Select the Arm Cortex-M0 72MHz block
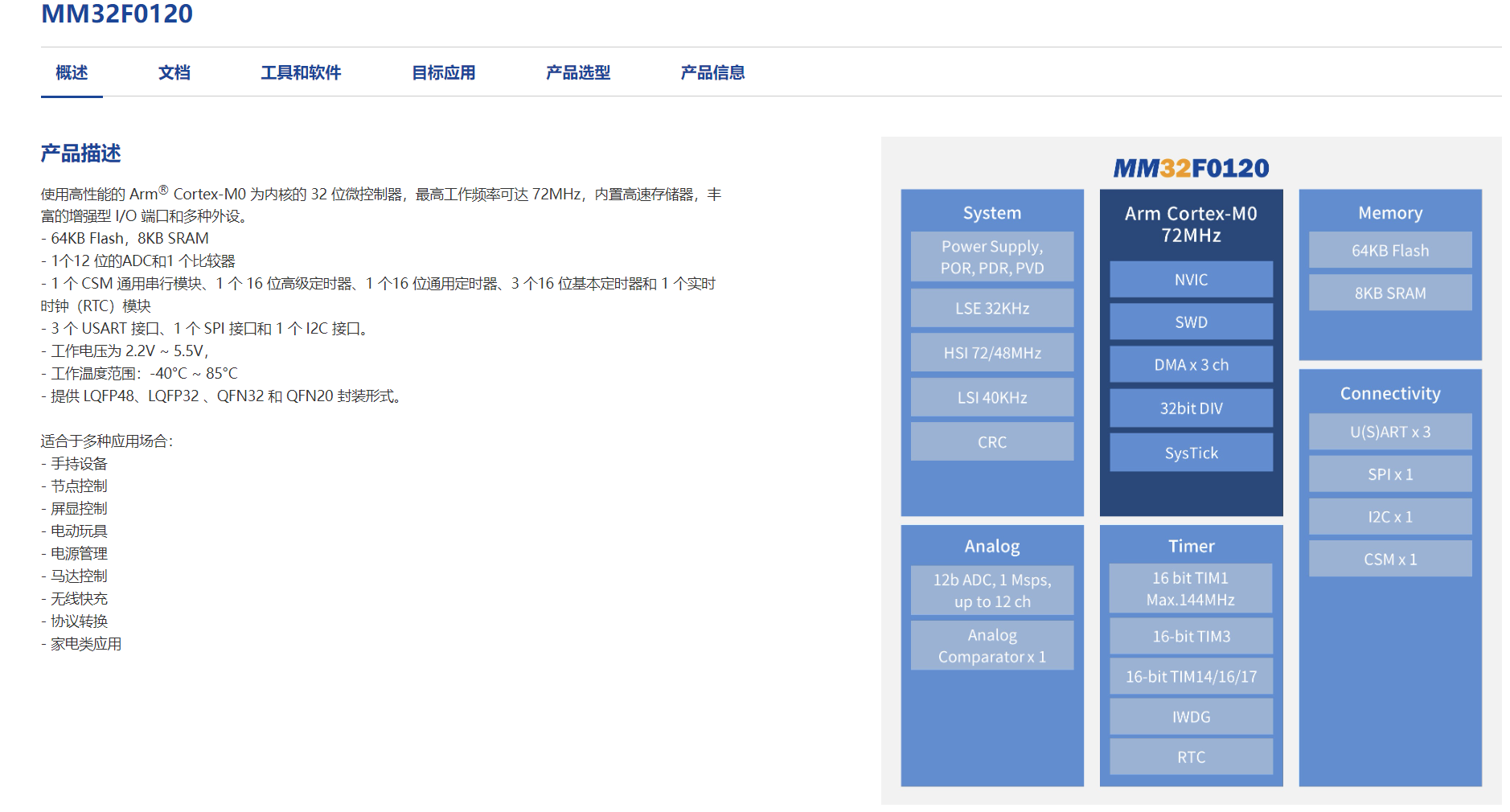Screen dimensions: 1510x812 tap(1191, 224)
